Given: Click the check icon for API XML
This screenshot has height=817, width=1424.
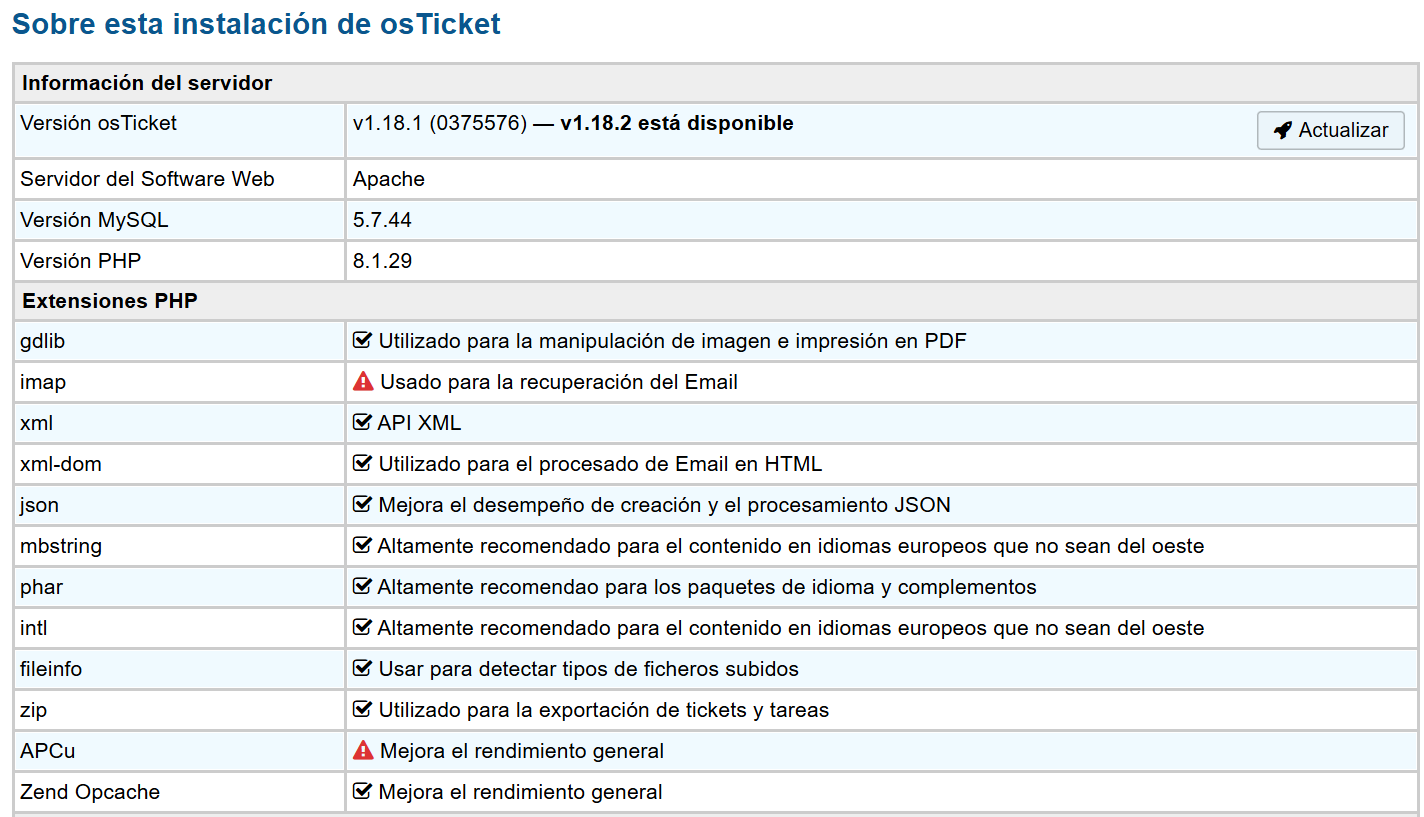Looking at the screenshot, I should [363, 423].
